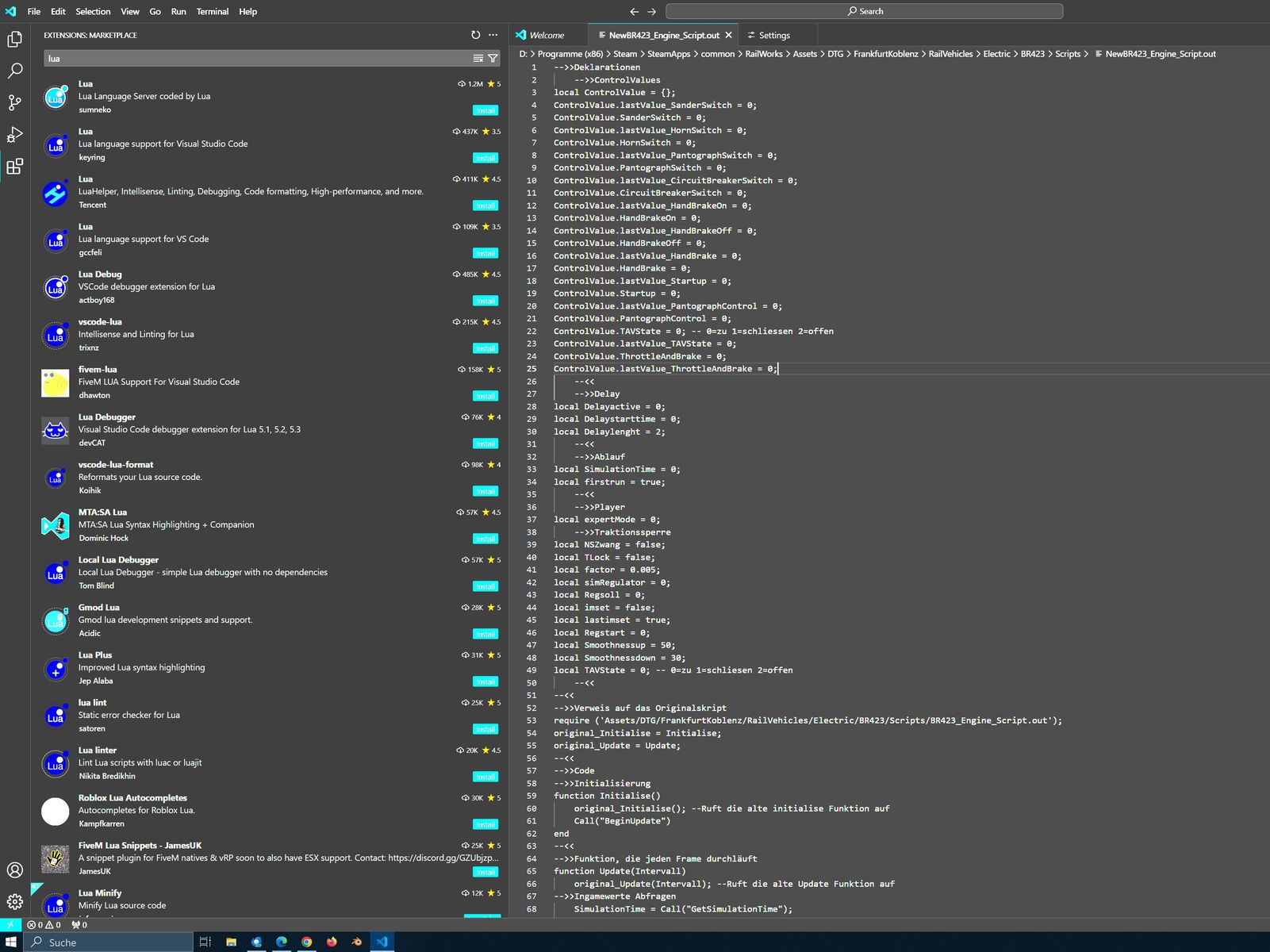Show errors and warnings in status bar
The width and height of the screenshot is (1270, 952).
44,925
